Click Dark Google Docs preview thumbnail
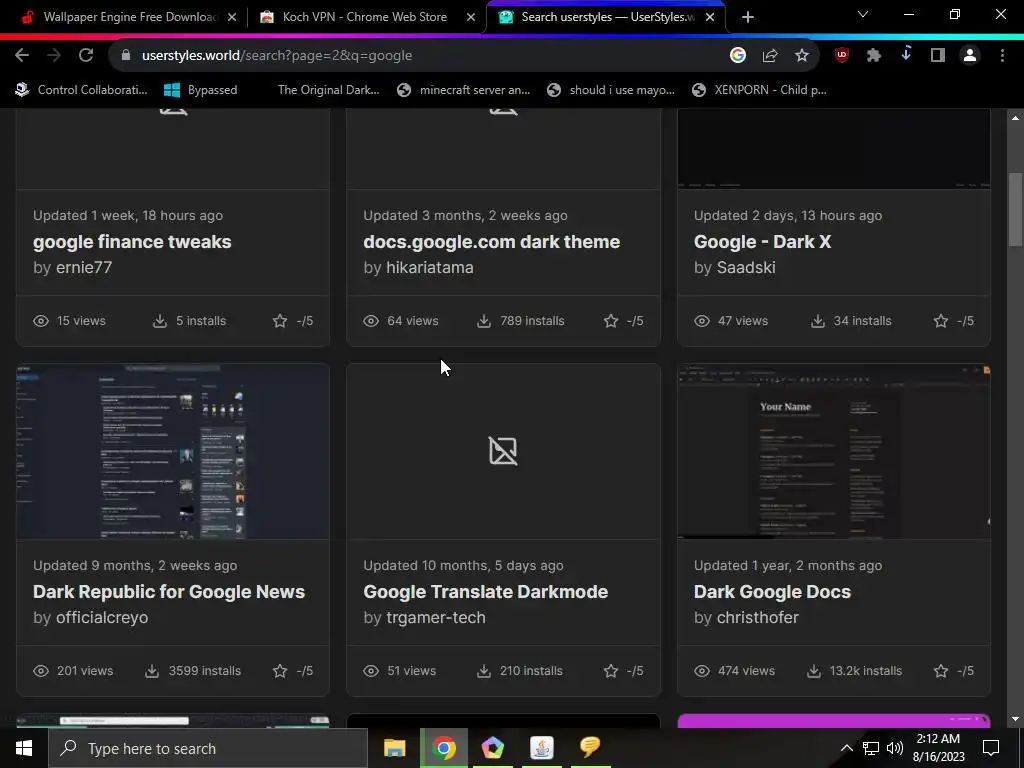 (x=833, y=451)
